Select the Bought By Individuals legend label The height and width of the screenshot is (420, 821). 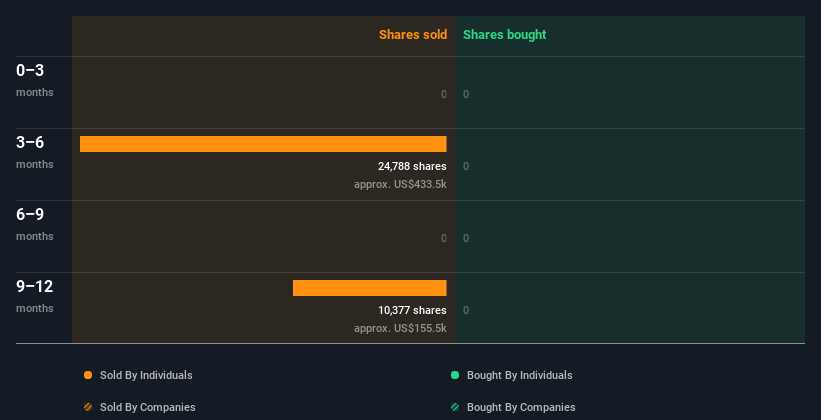(519, 375)
